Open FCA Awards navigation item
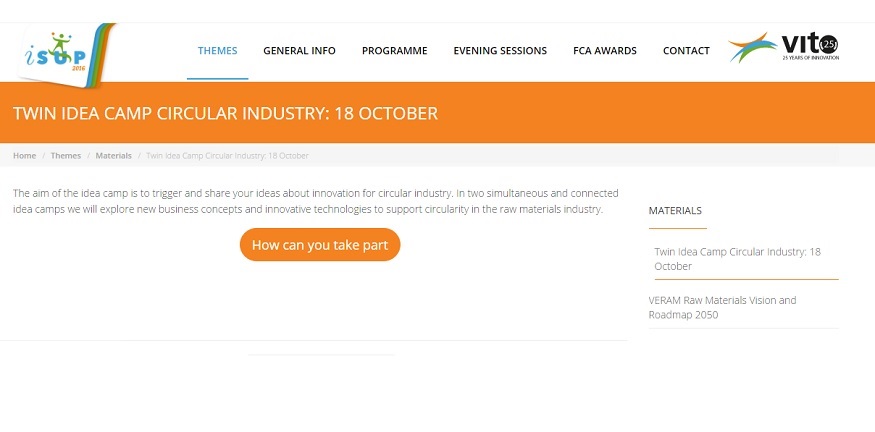Image resolution: width=875 pixels, height=432 pixels. [x=605, y=51]
